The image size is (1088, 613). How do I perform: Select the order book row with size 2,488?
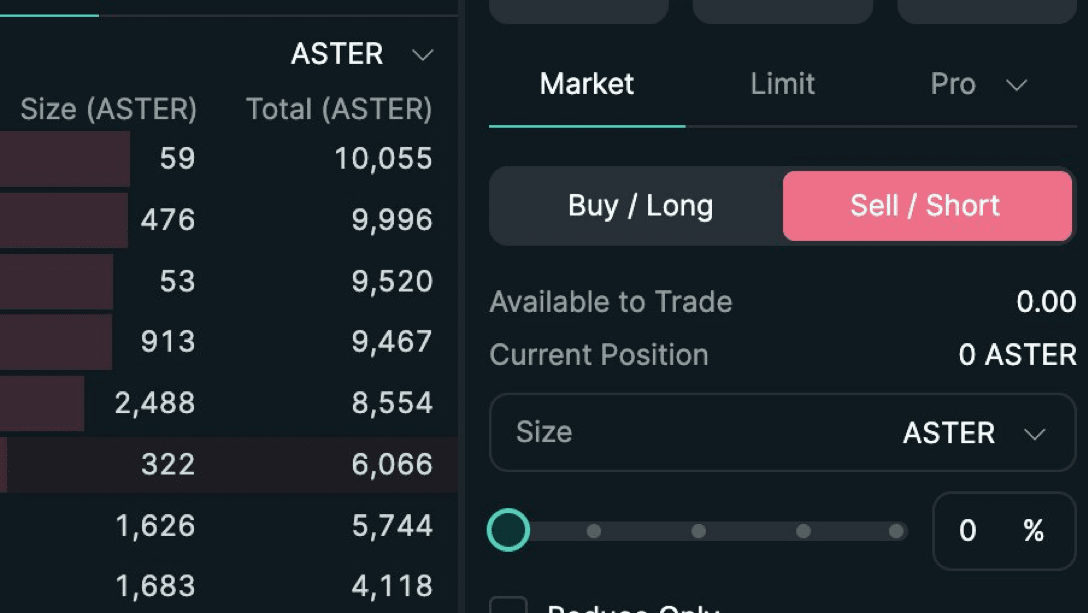coord(228,403)
